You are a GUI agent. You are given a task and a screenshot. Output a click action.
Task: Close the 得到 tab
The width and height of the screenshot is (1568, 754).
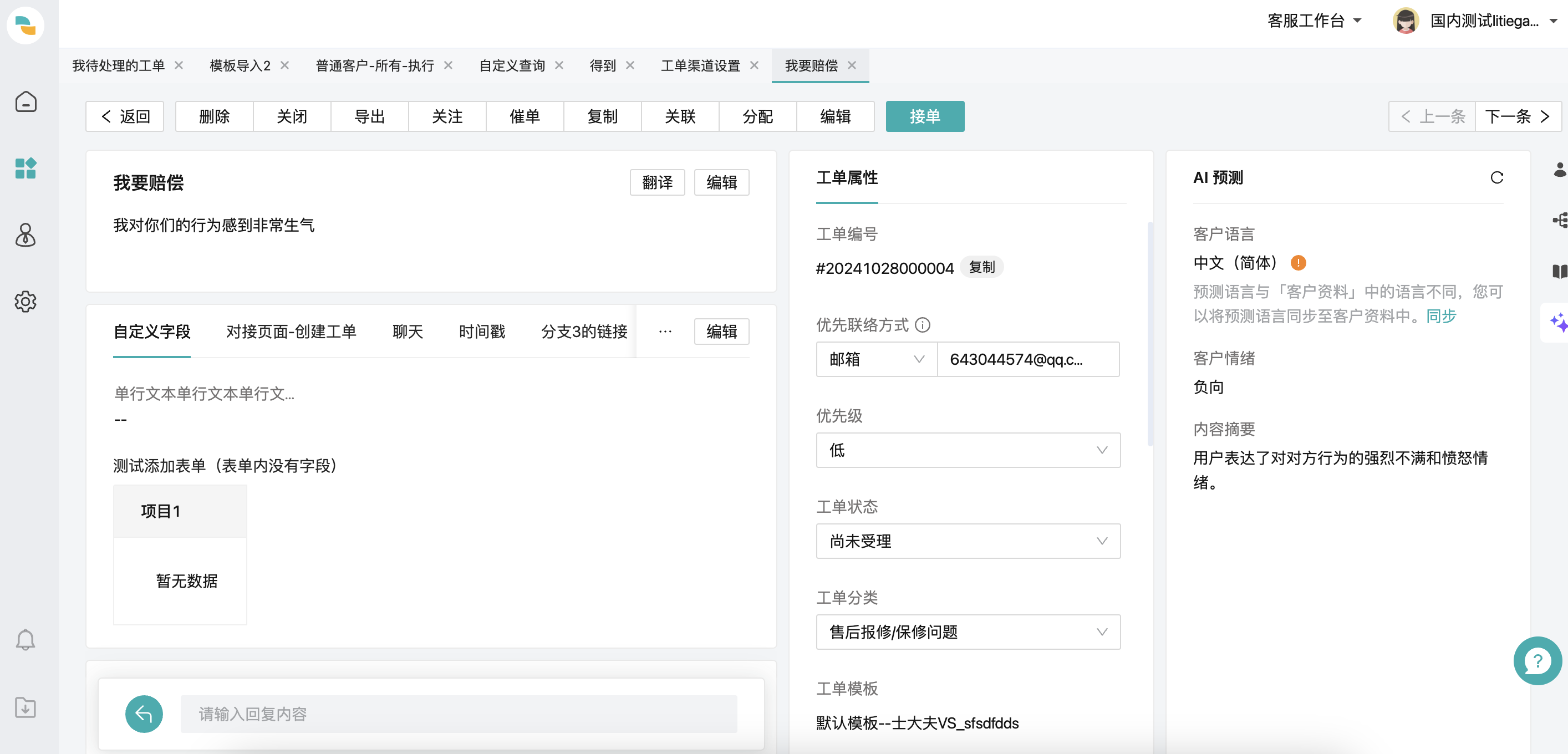(630, 65)
